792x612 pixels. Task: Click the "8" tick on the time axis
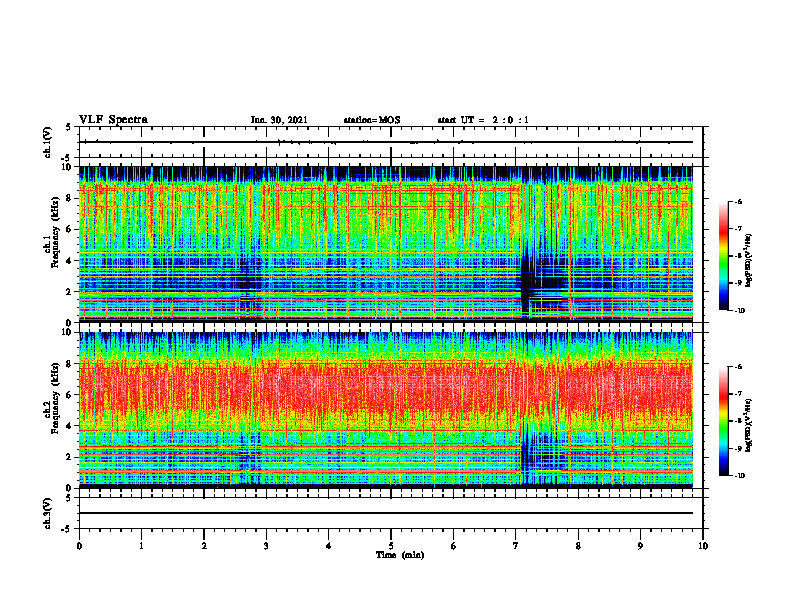[578, 546]
